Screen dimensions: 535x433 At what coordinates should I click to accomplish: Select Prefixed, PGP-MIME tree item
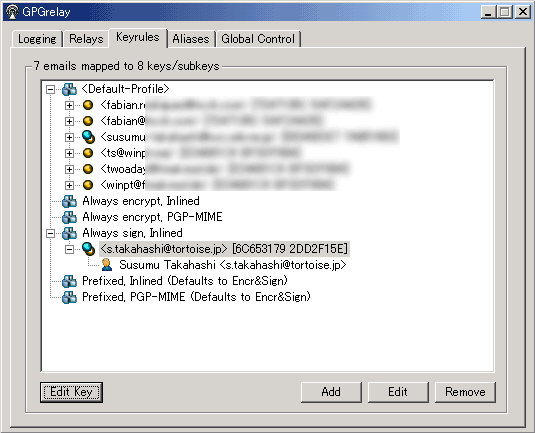[197, 297]
